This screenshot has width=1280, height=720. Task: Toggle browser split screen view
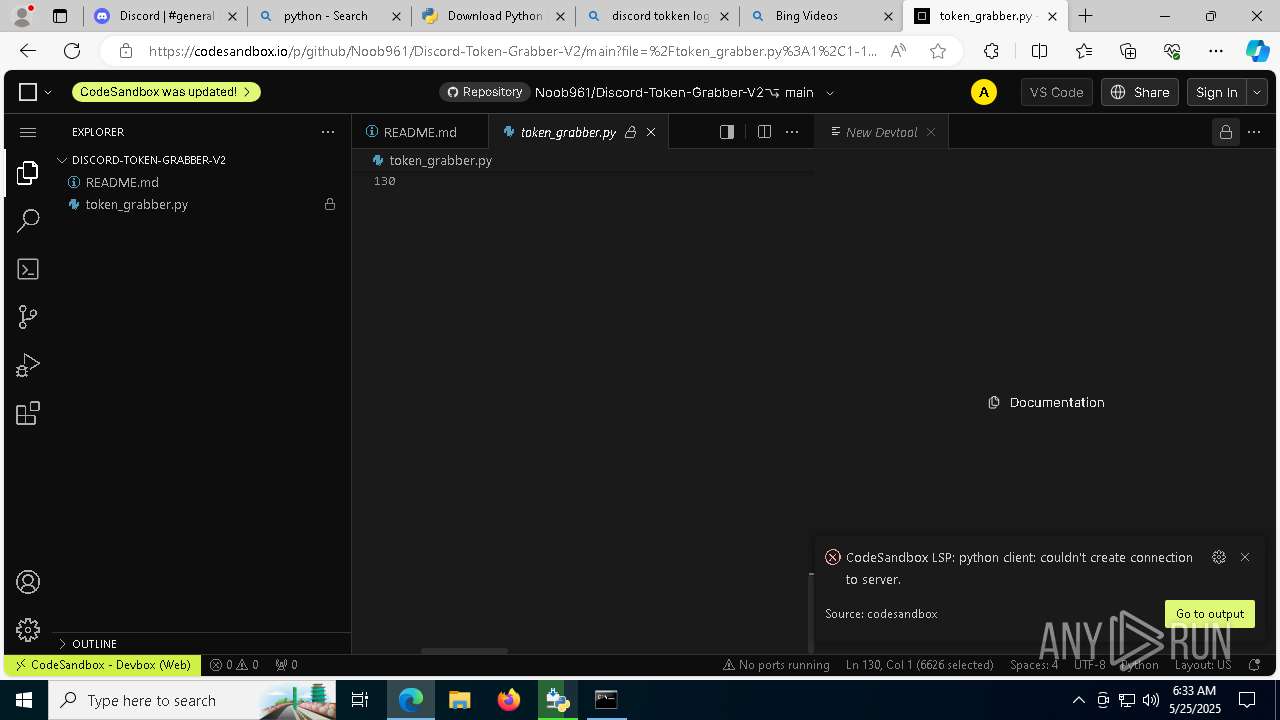[1039, 51]
